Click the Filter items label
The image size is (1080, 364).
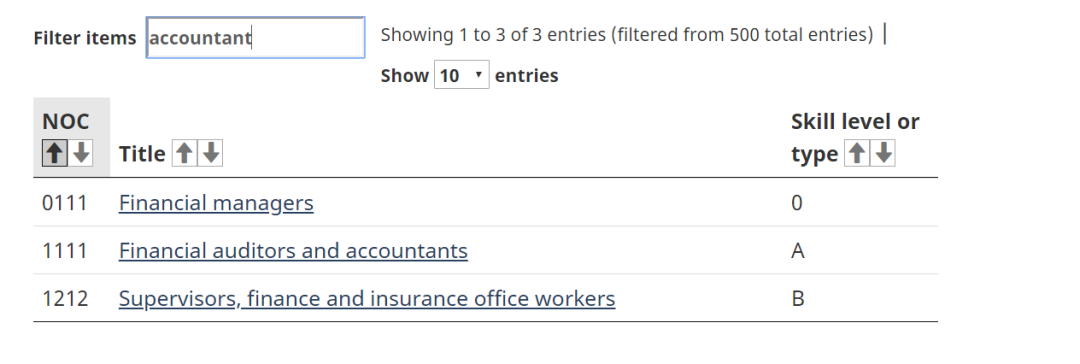coord(85,38)
